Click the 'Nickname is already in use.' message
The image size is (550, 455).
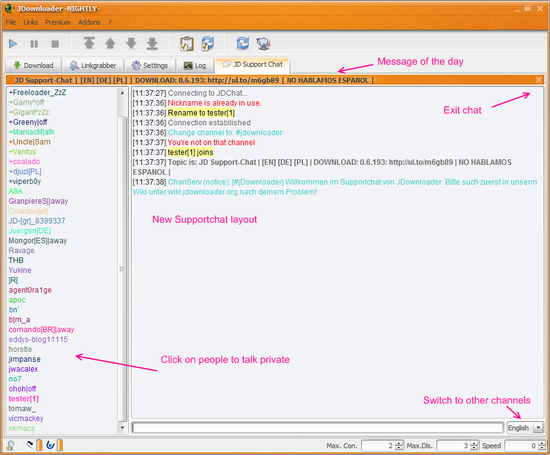pos(214,103)
